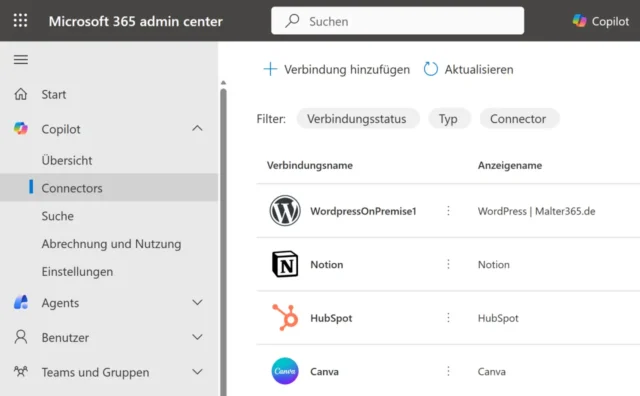This screenshot has height=396, width=640.
Task: Open the Canva connection name
Action: point(324,372)
